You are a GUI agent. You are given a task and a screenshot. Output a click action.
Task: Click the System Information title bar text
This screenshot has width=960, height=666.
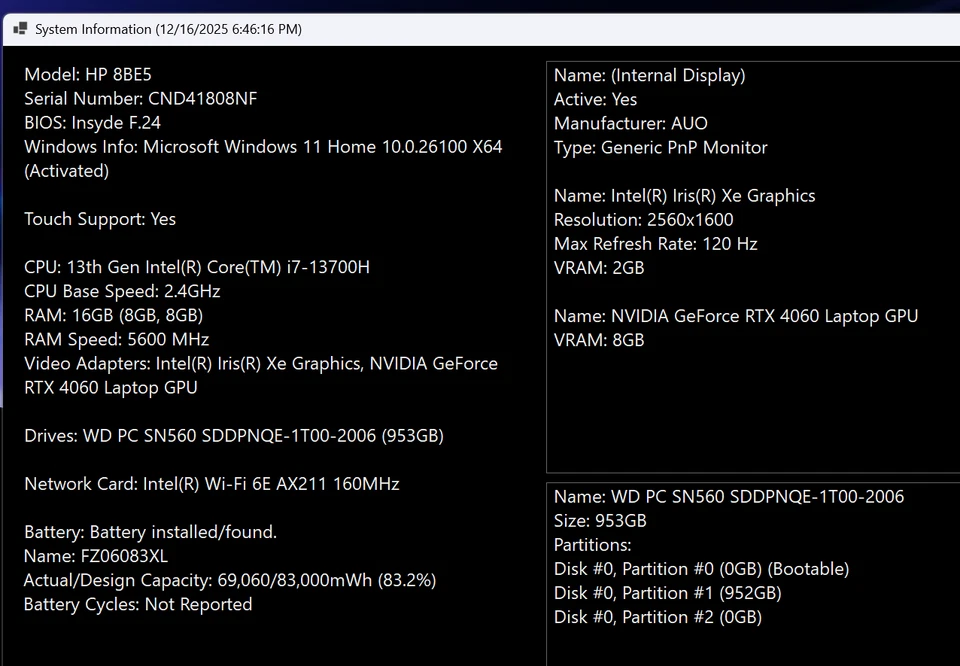(168, 29)
